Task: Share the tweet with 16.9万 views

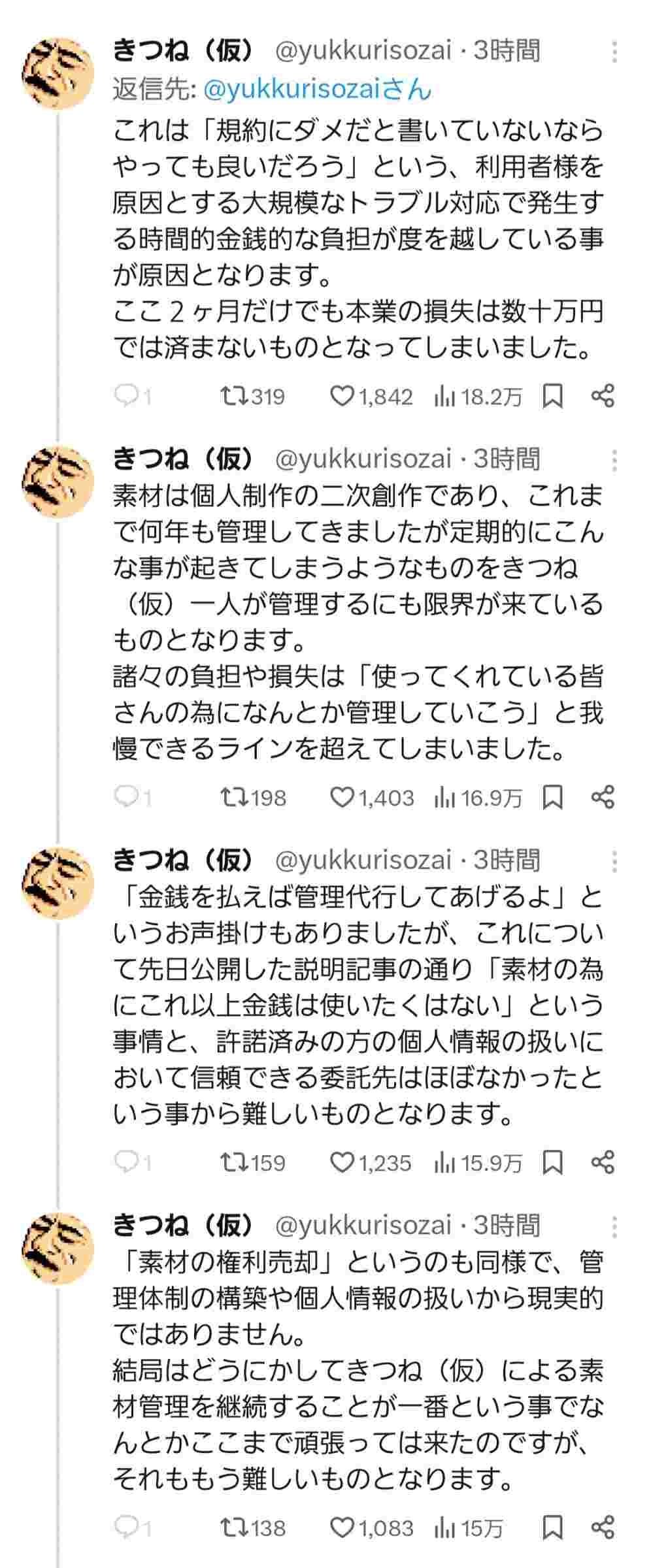Action: tap(603, 797)
